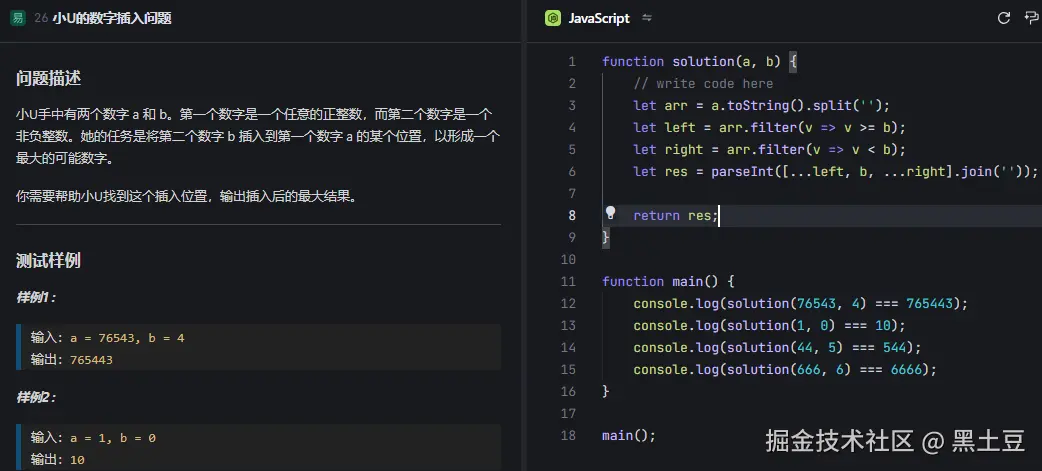Image resolution: width=1042 pixels, height=471 pixels.
Task: Click line number 17 in the gutter
Action: (x=568, y=413)
